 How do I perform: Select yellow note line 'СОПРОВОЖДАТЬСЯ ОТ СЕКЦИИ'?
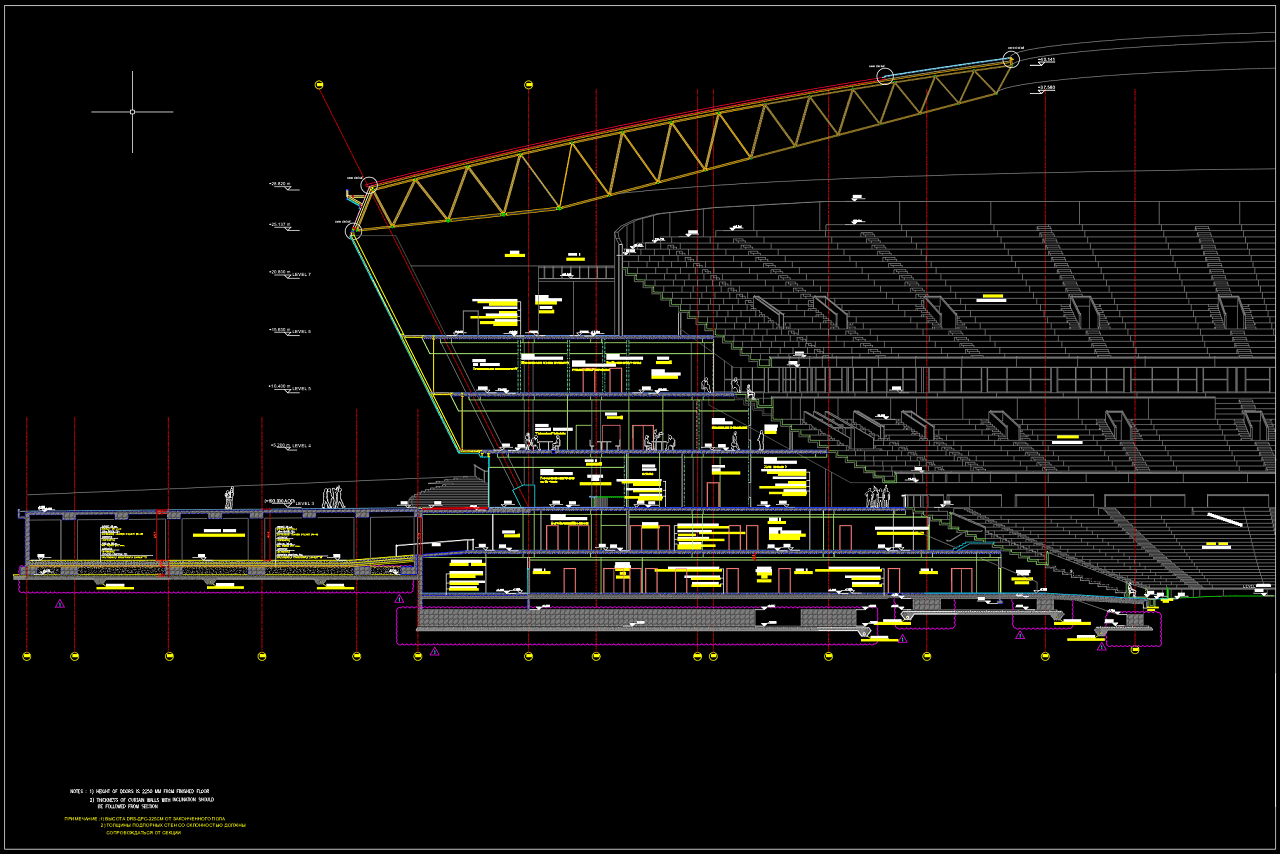tap(144, 832)
